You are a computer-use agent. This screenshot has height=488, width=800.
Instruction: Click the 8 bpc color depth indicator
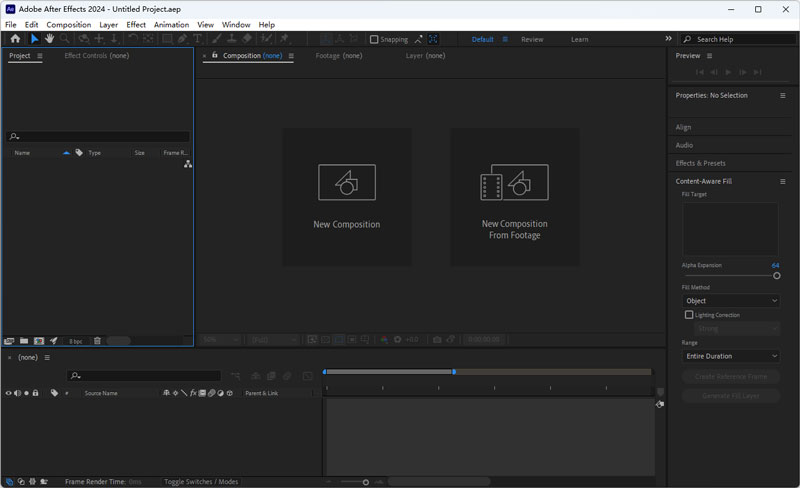click(76, 341)
